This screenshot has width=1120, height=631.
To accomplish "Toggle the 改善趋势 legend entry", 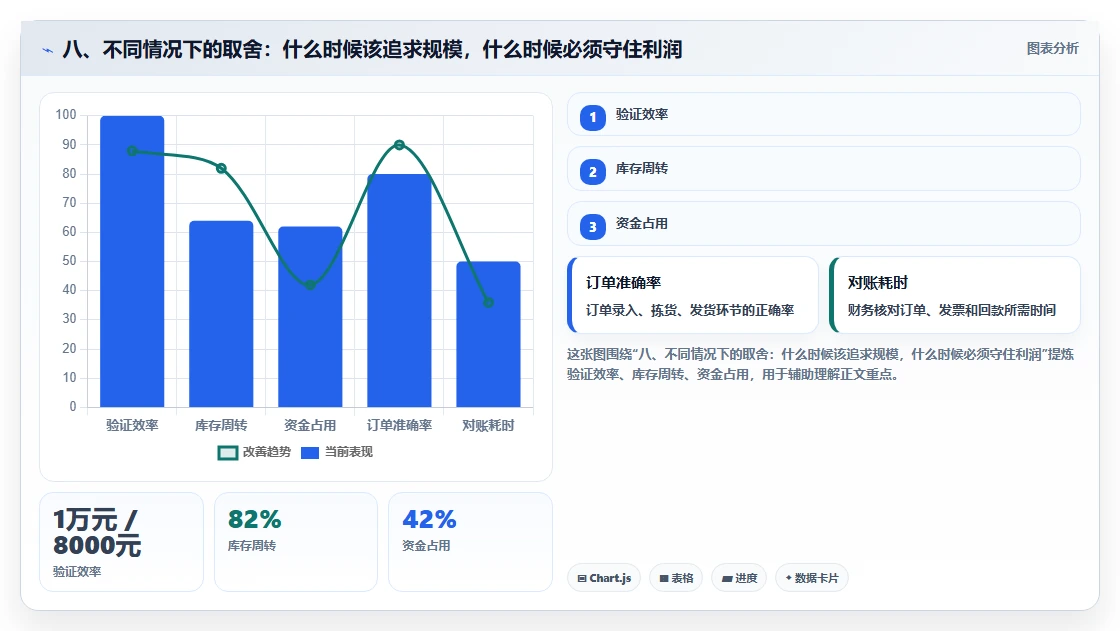I will tap(254, 452).
